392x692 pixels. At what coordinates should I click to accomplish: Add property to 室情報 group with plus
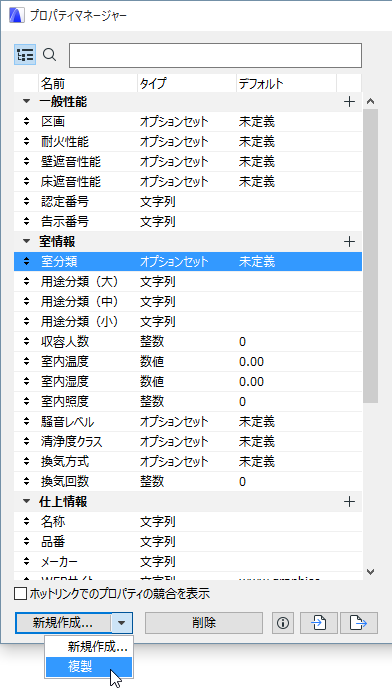tap(349, 242)
